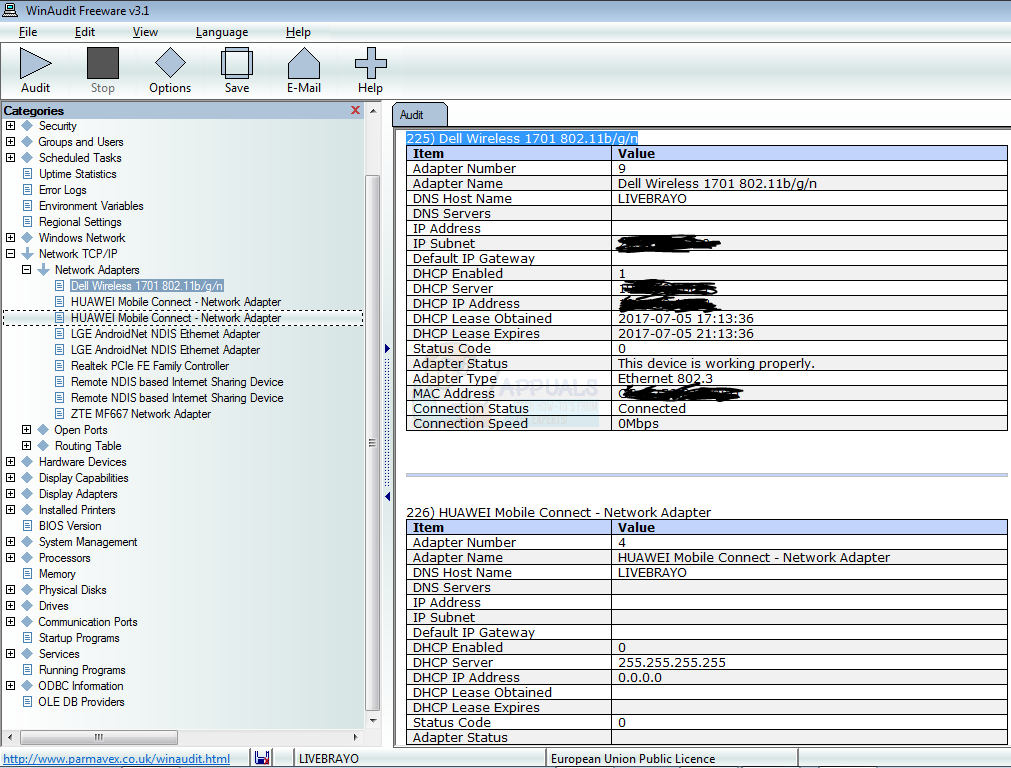Save the audit report using the Save icon
The image size is (1011, 768).
pos(236,68)
